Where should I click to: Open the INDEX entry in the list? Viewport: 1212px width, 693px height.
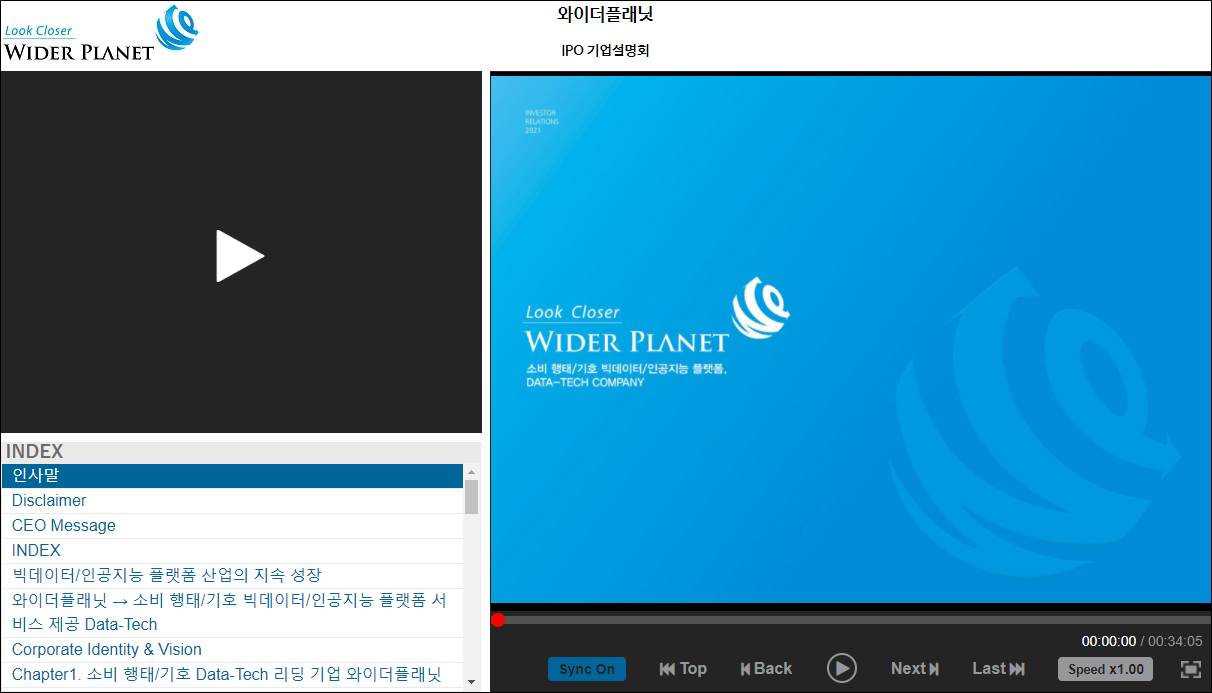click(x=232, y=551)
